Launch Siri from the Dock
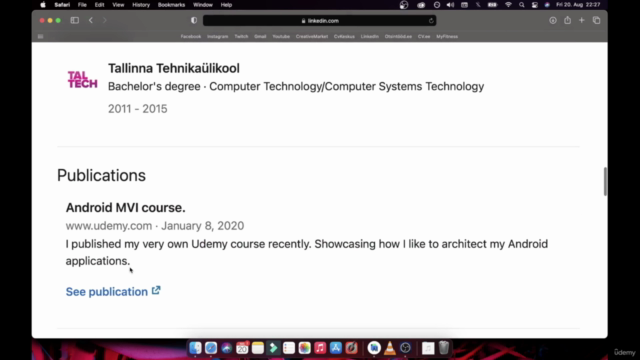The height and width of the screenshot is (360, 640). [227, 348]
